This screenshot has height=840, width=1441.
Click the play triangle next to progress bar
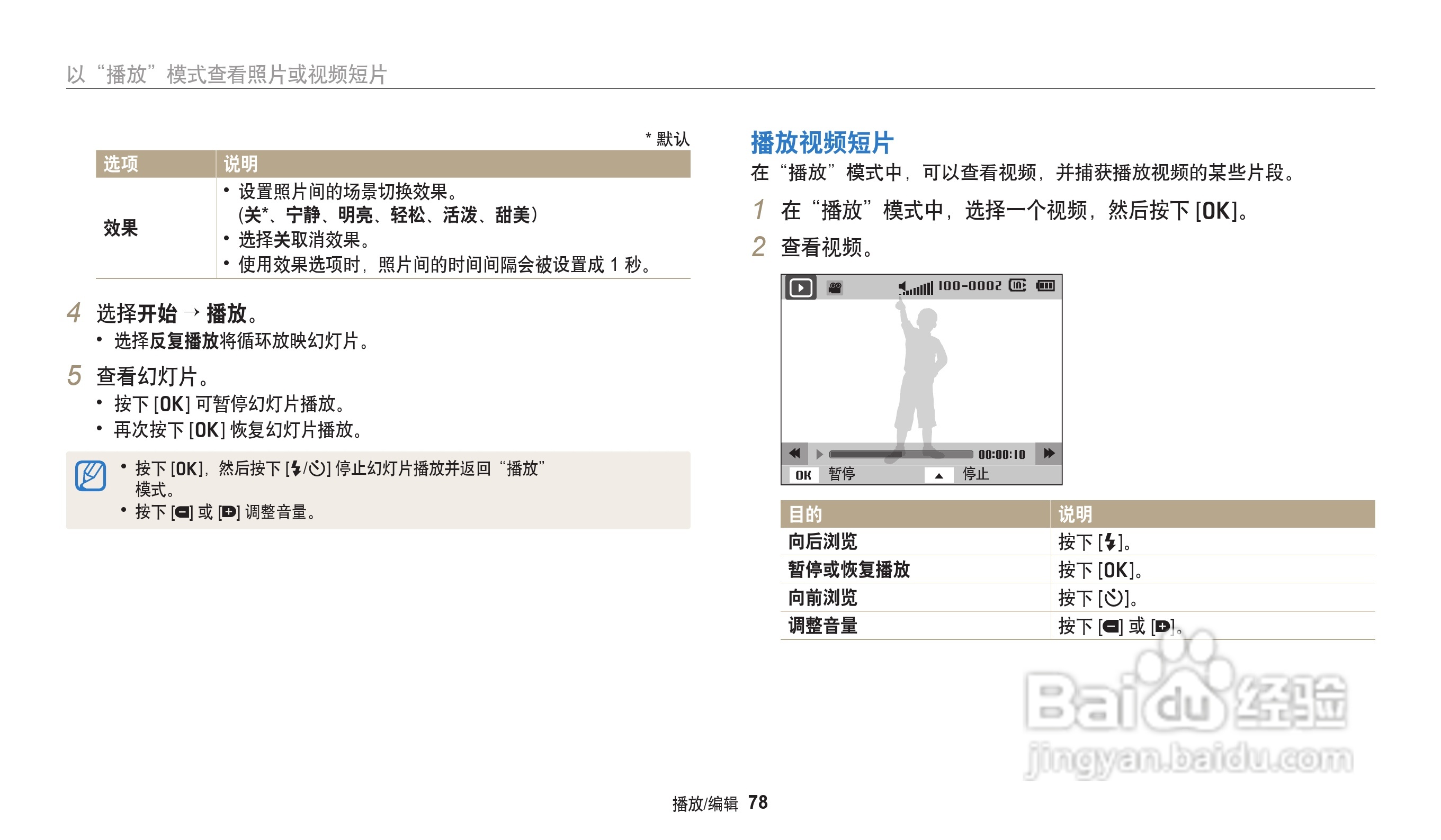click(820, 455)
